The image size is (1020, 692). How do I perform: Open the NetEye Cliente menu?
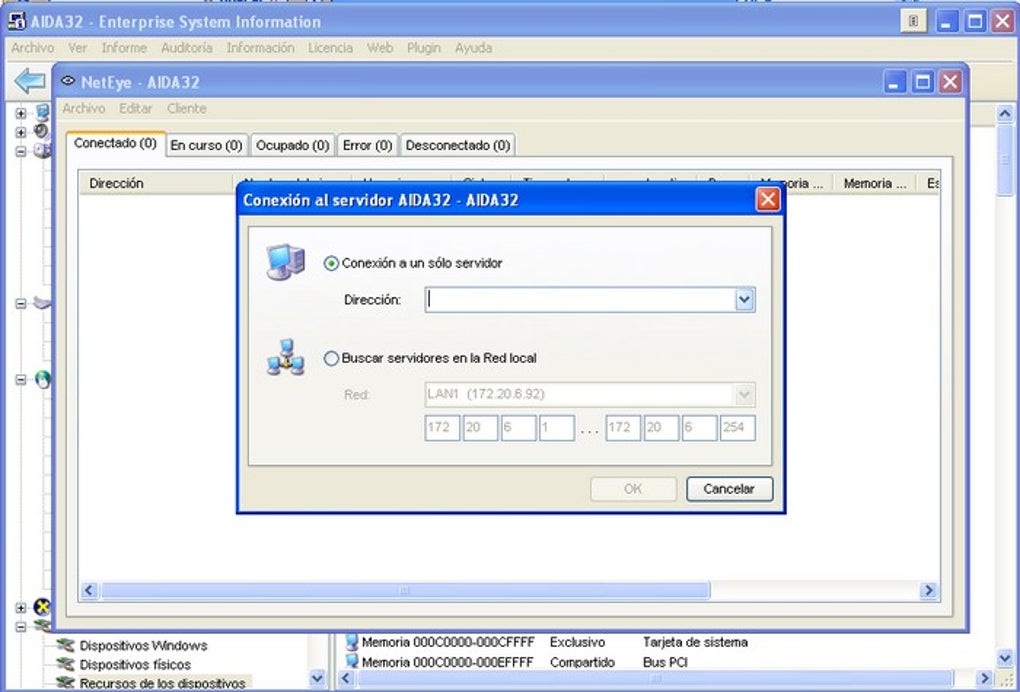pos(187,109)
